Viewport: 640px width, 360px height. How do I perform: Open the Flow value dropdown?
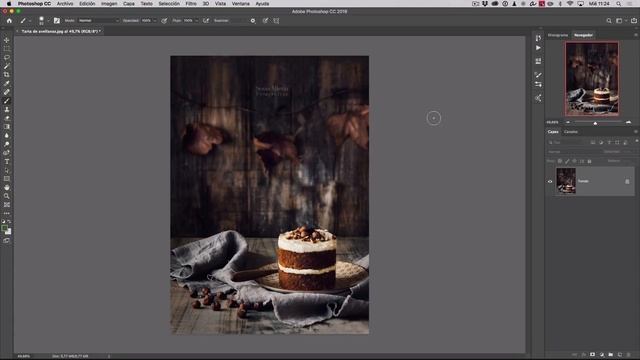pyautogui.click(x=196, y=20)
